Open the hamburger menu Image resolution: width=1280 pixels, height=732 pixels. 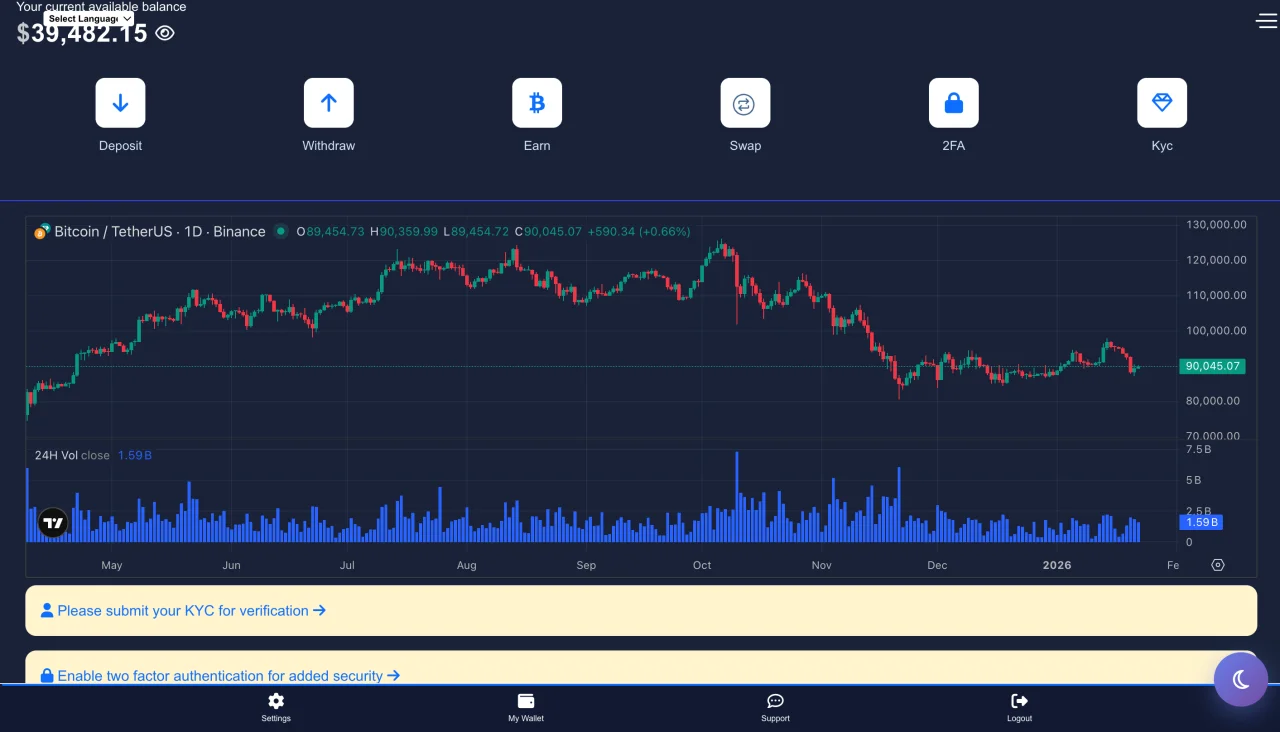[1266, 20]
